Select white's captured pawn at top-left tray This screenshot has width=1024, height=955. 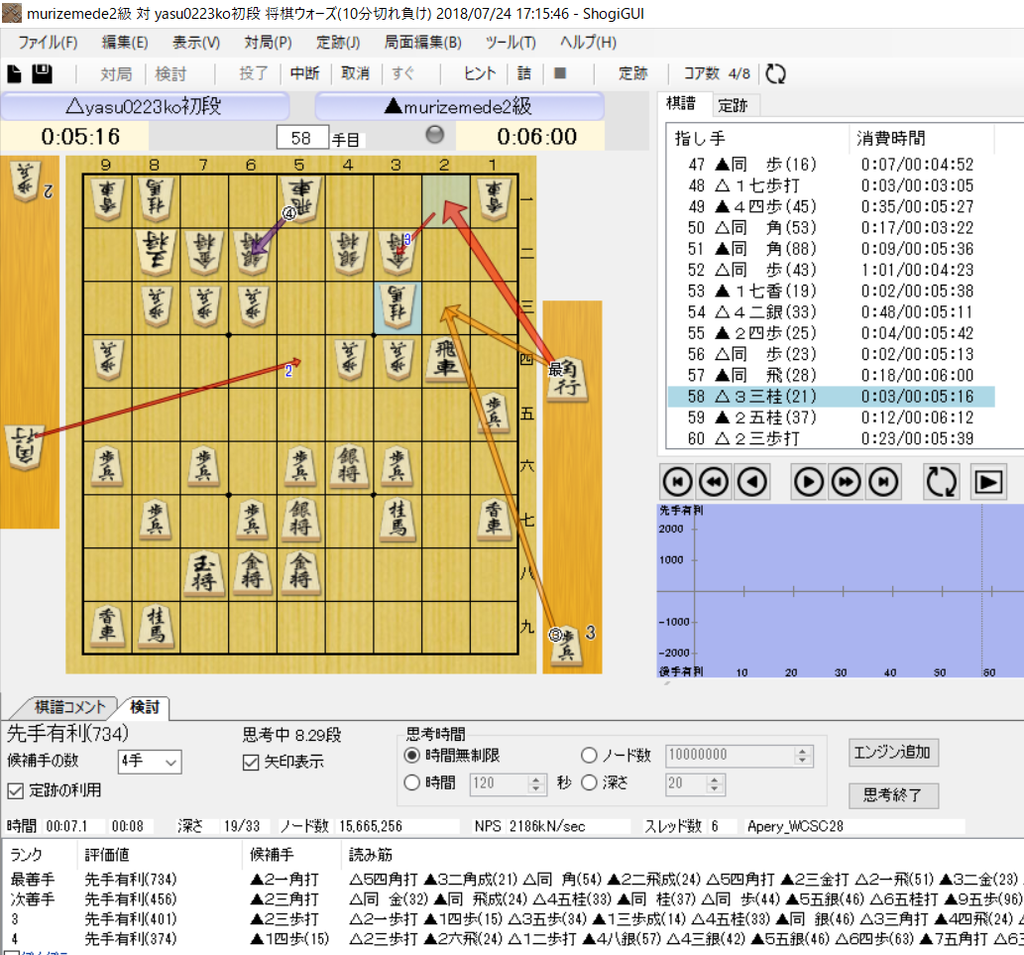[x=25, y=180]
